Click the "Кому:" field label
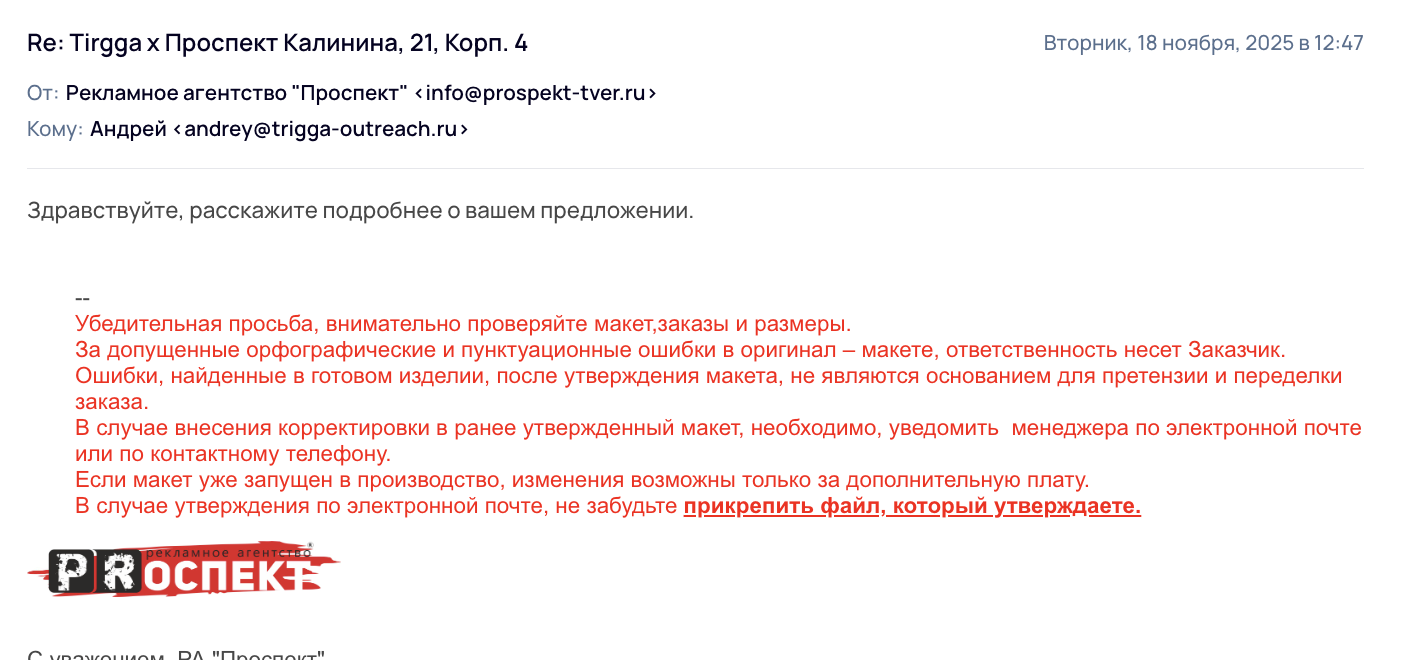Screen dimensions: 1402x660 [x=55, y=129]
